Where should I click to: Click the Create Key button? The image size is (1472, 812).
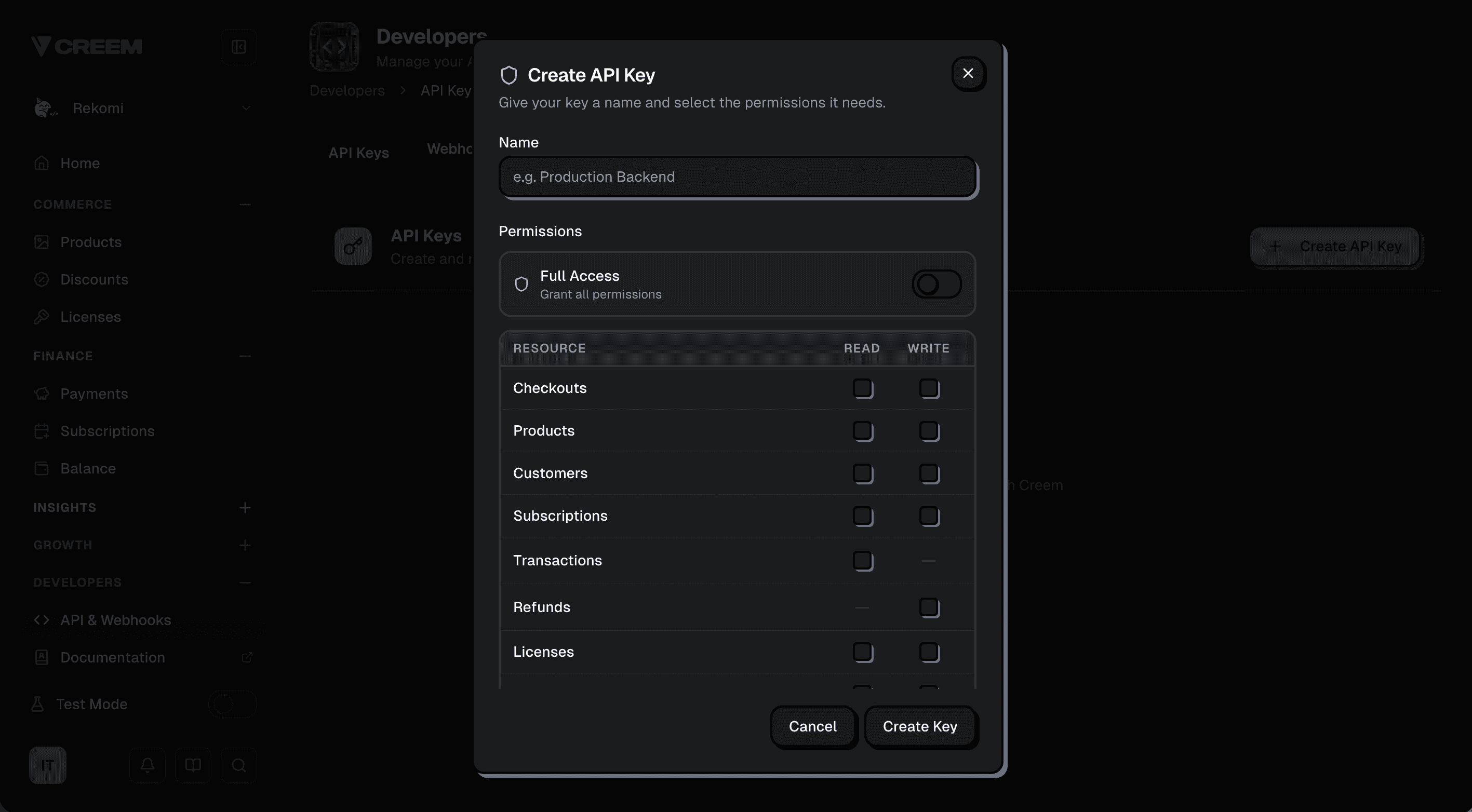[x=920, y=726]
